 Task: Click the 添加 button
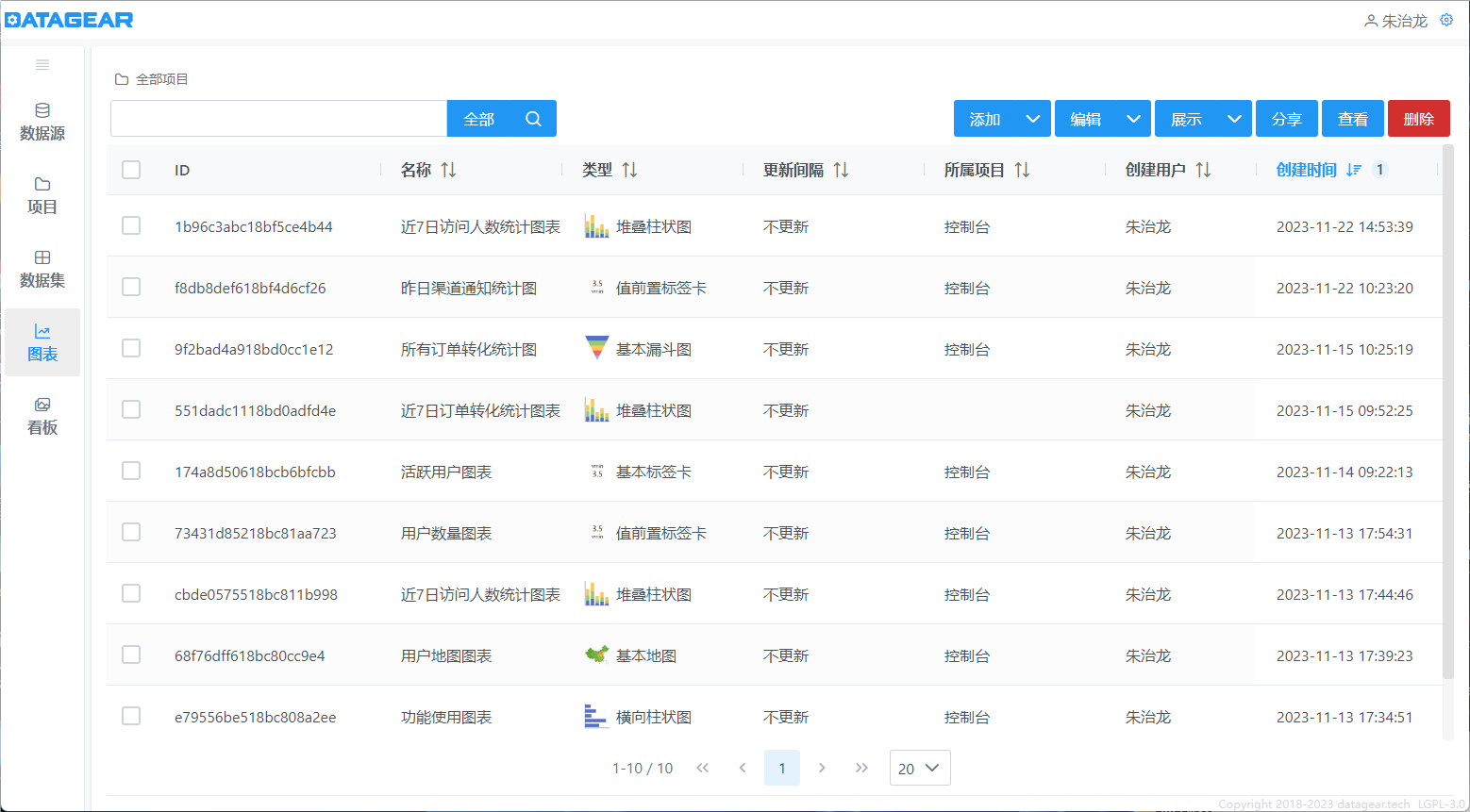coord(984,119)
